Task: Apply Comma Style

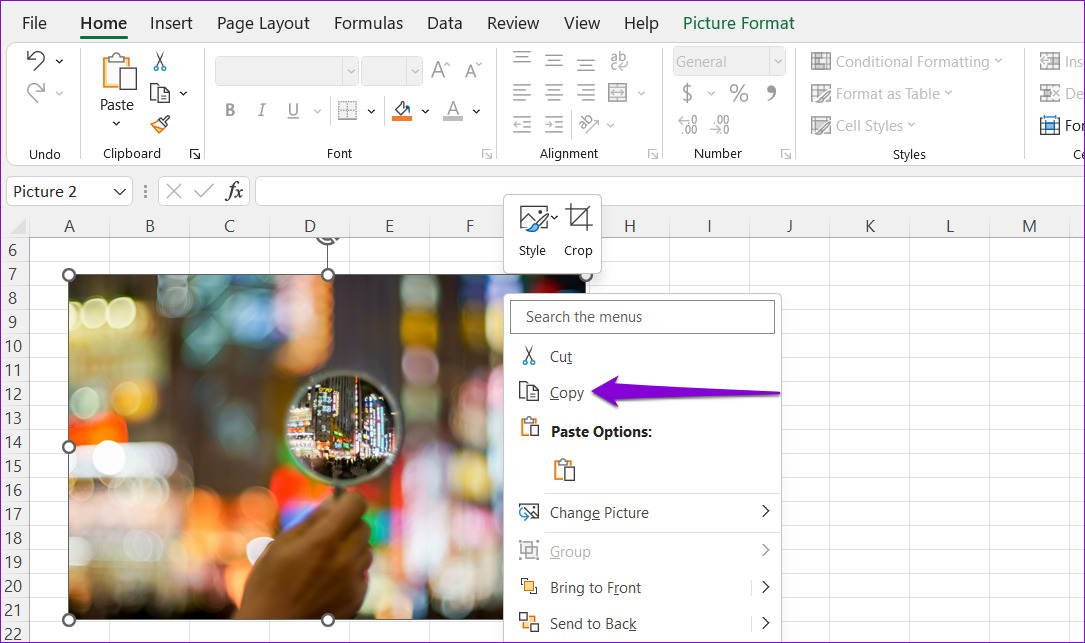Action: pyautogui.click(x=771, y=93)
